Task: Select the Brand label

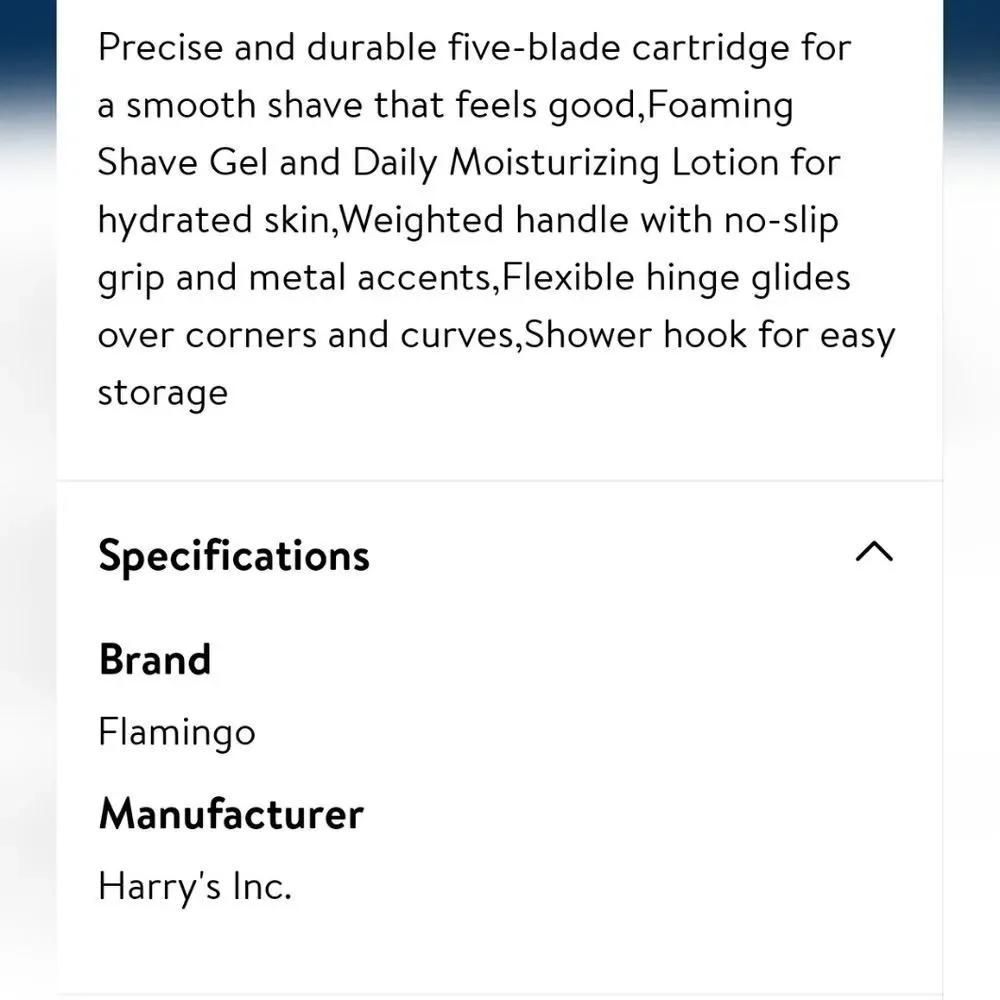Action: pos(155,659)
